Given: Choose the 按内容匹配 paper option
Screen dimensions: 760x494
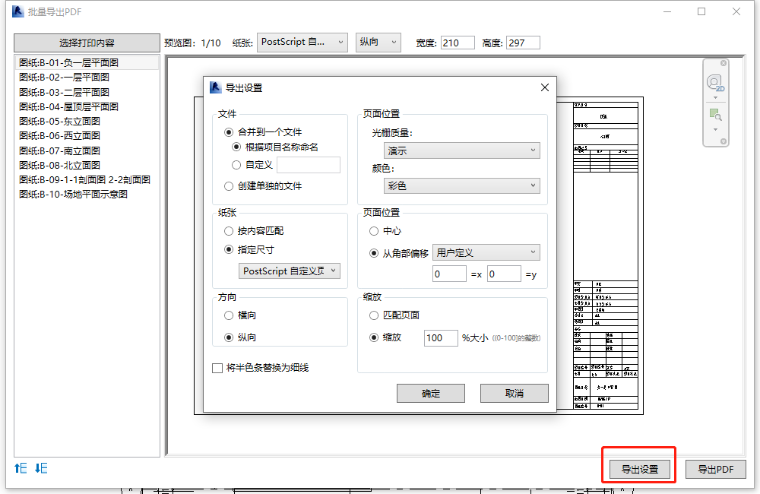Looking at the screenshot, I should (x=229, y=230).
